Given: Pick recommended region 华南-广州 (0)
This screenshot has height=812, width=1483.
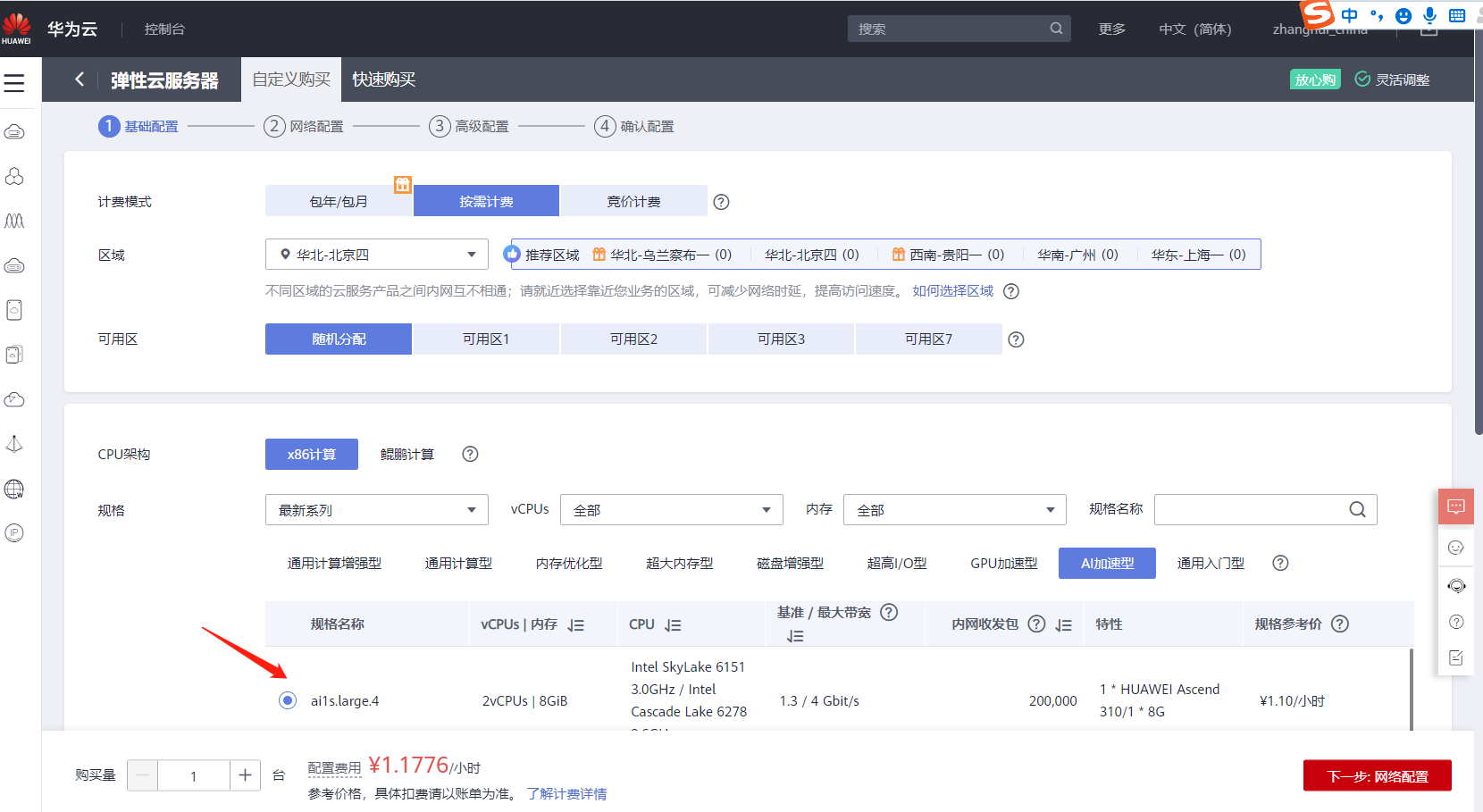Looking at the screenshot, I should point(1077,255).
